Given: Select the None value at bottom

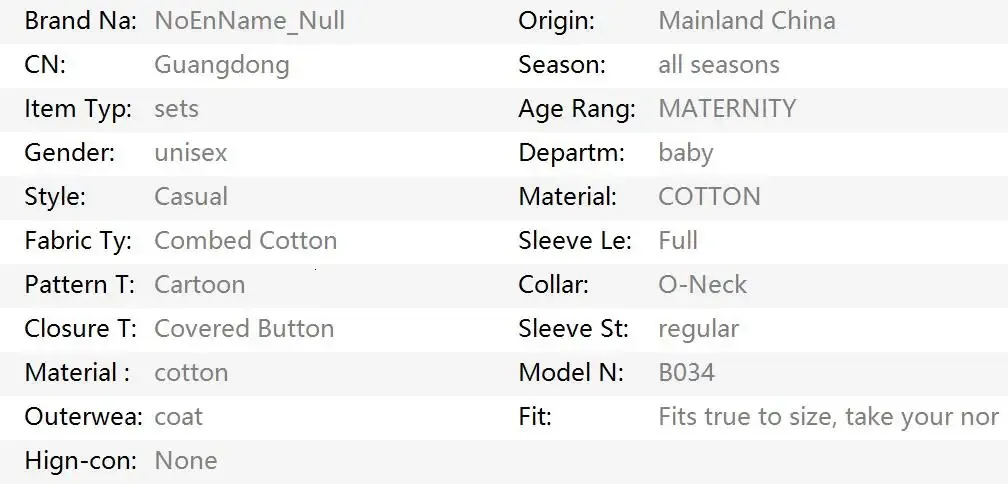Looking at the screenshot, I should 185,461.
